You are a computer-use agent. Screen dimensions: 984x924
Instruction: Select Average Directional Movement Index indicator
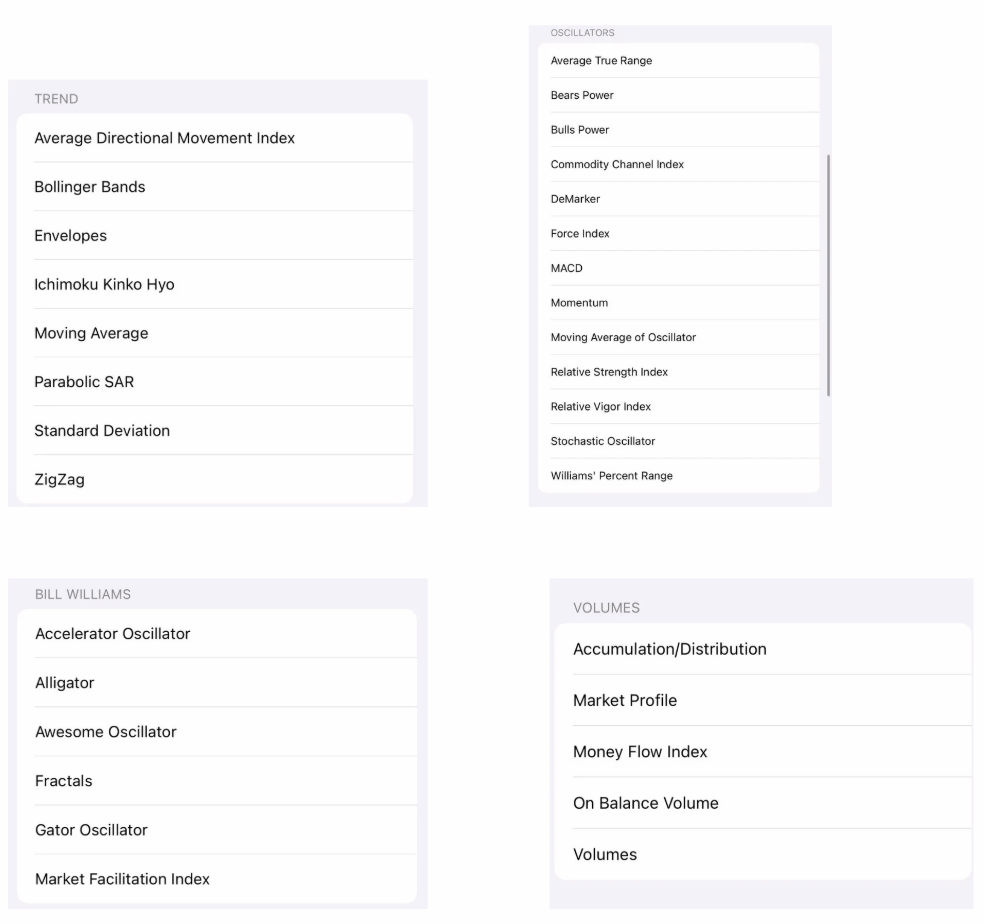coord(165,138)
